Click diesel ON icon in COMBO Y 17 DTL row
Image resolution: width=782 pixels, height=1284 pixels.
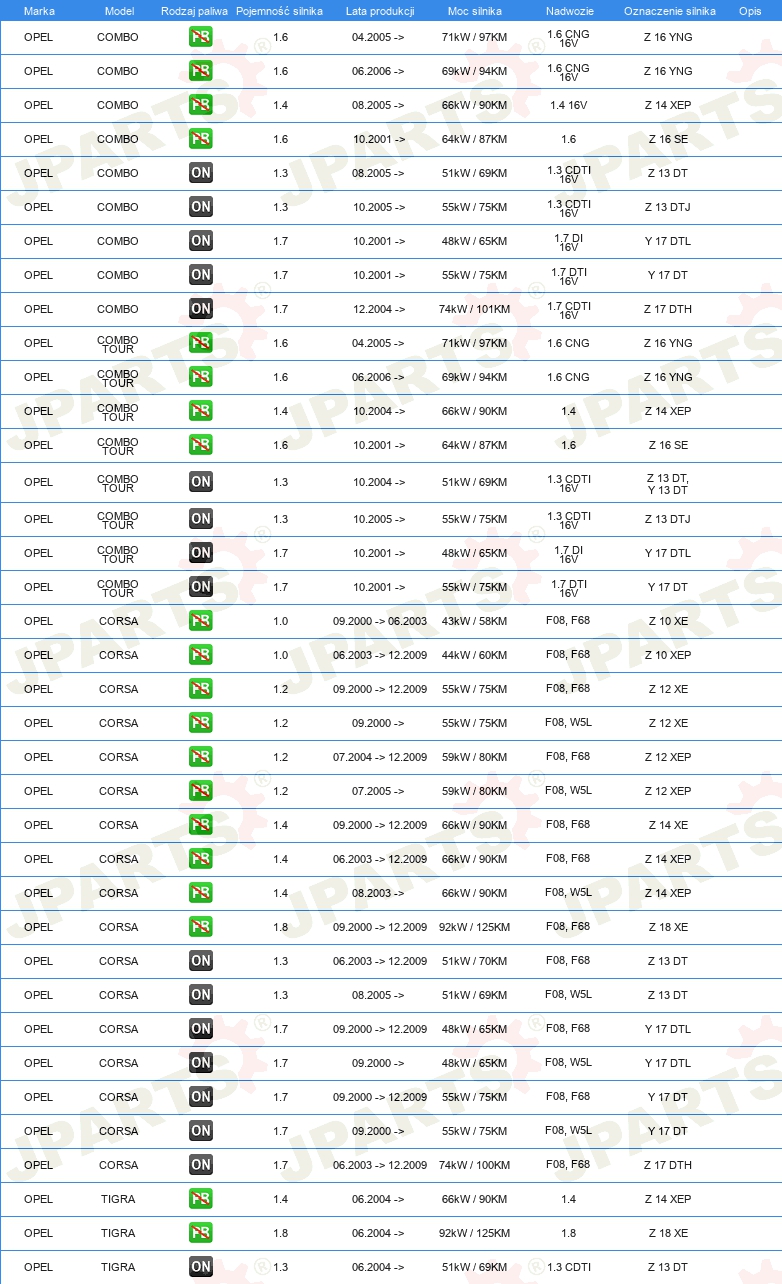click(x=201, y=241)
